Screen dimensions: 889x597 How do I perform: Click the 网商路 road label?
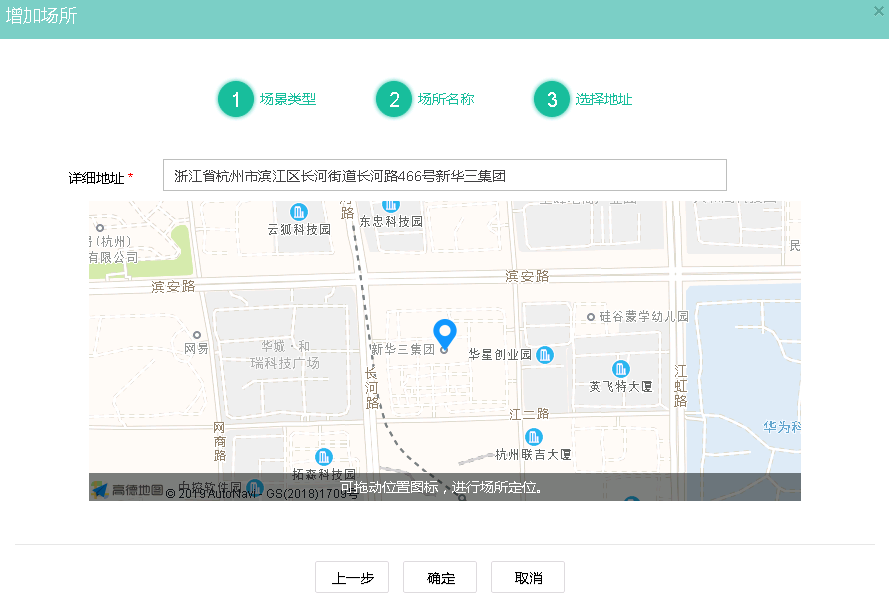click(219, 442)
